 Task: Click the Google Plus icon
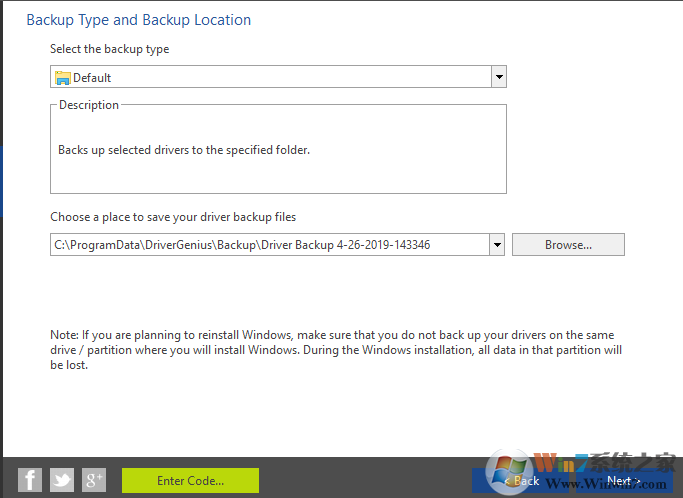[94, 480]
